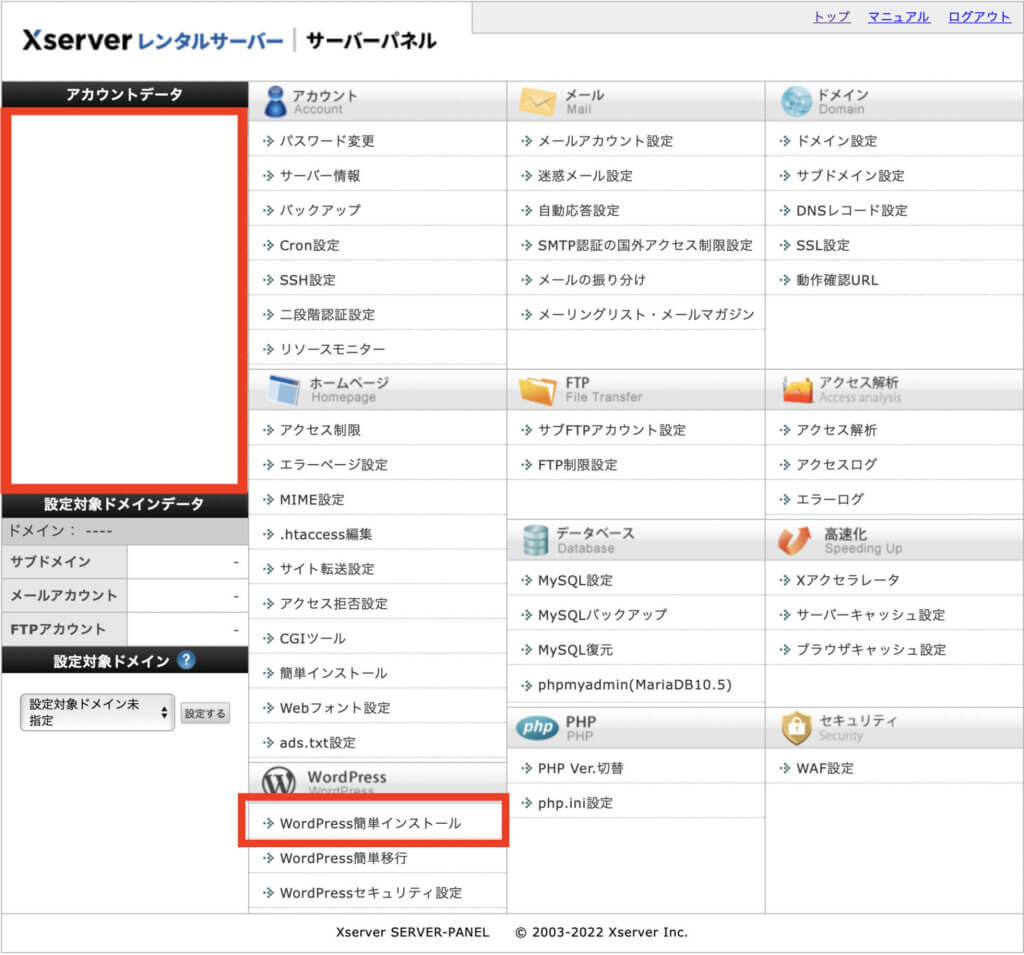
Task: Open Xアクセラレータ
Action: coord(848,581)
